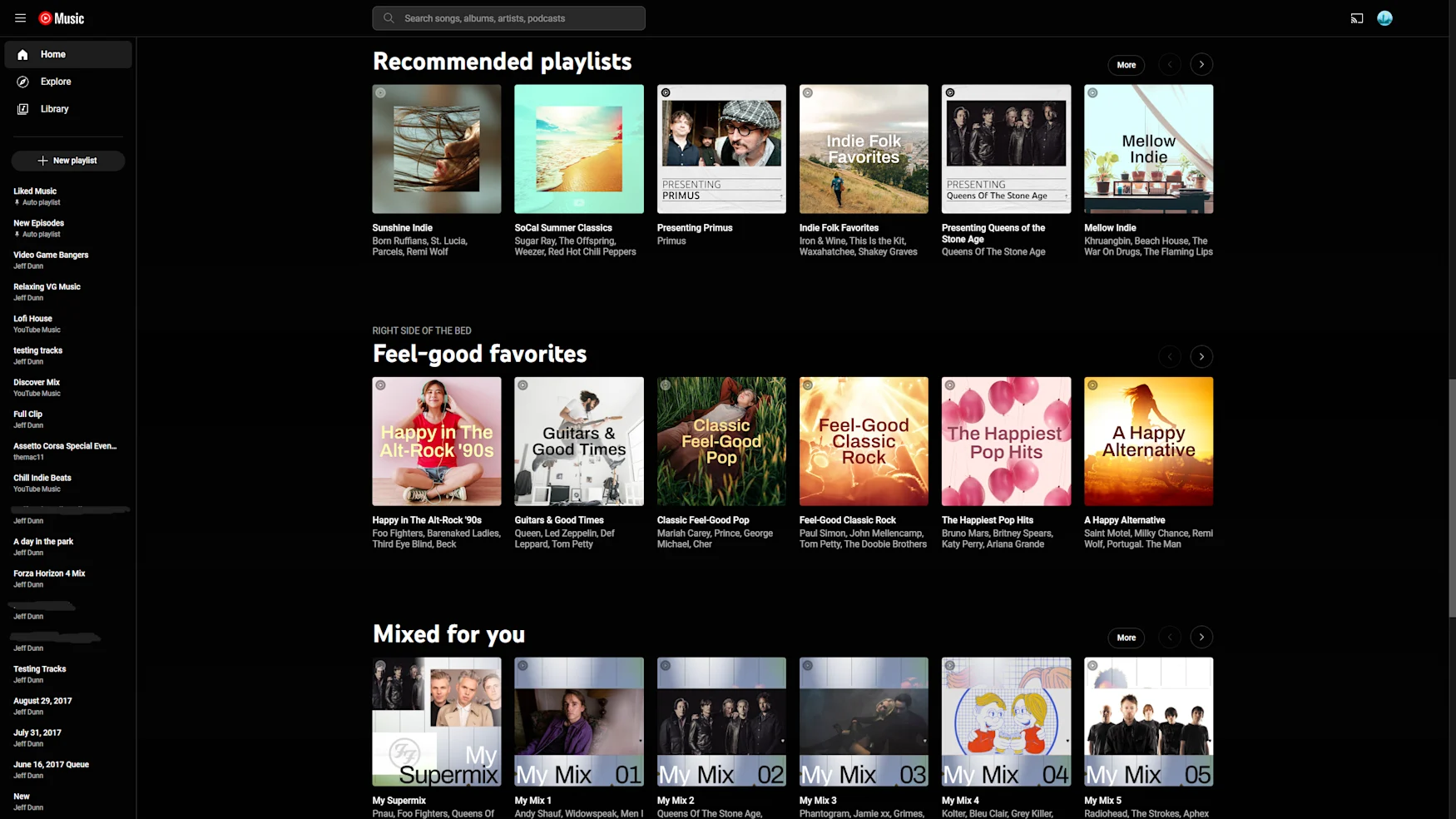This screenshot has width=1456, height=819.
Task: Click the Explore compass icon
Action: click(23, 82)
